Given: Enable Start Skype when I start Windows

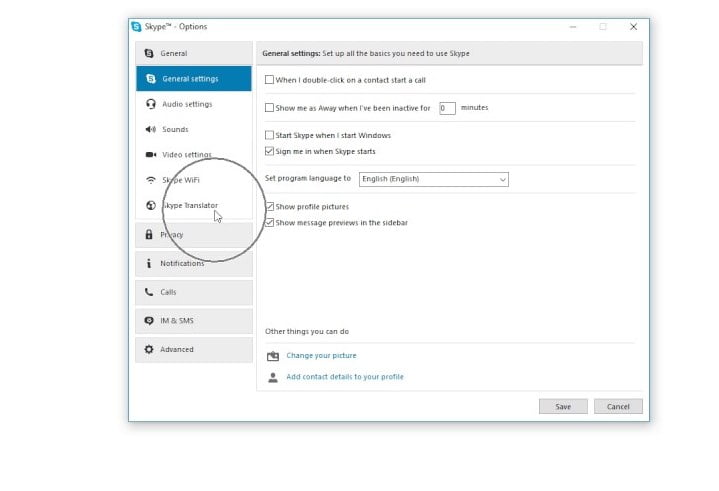Looking at the screenshot, I should point(269,135).
